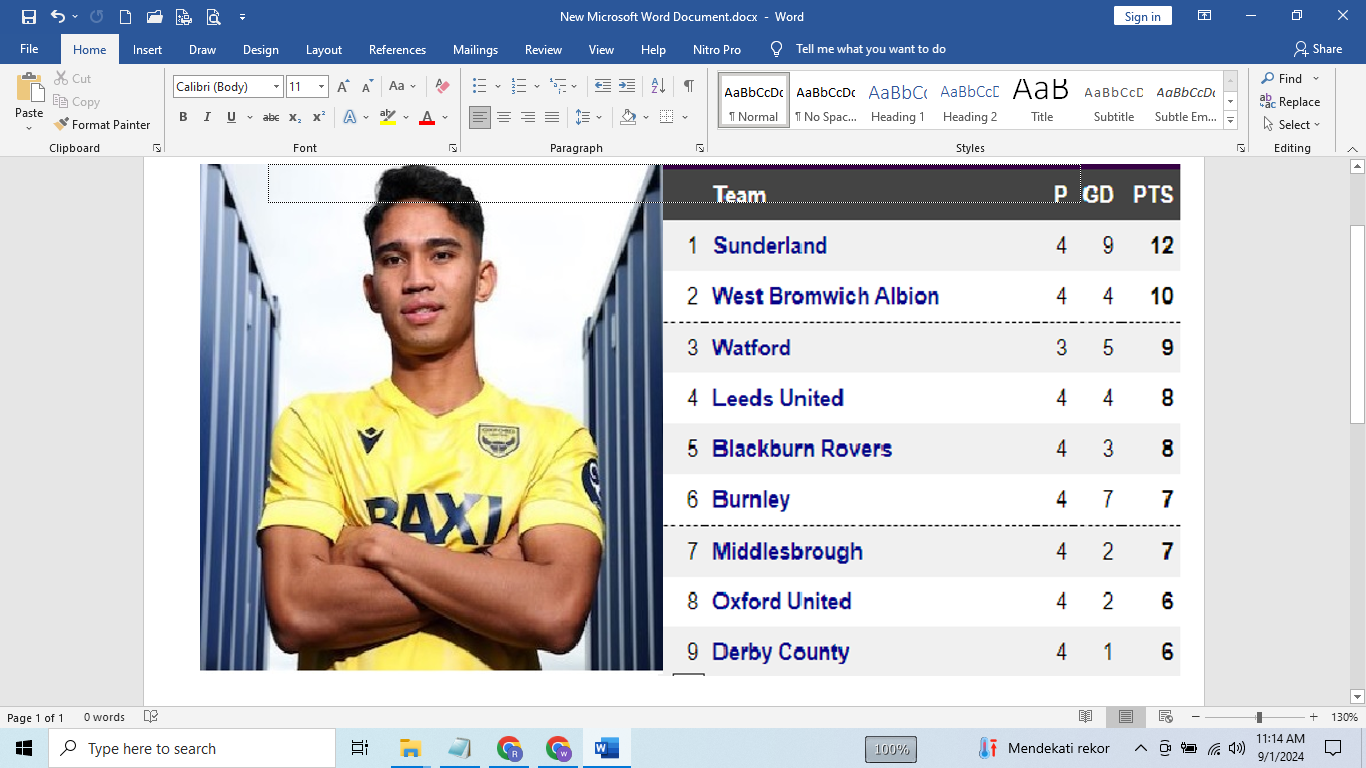
Task: Toggle Italic formatting
Action: click(207, 118)
